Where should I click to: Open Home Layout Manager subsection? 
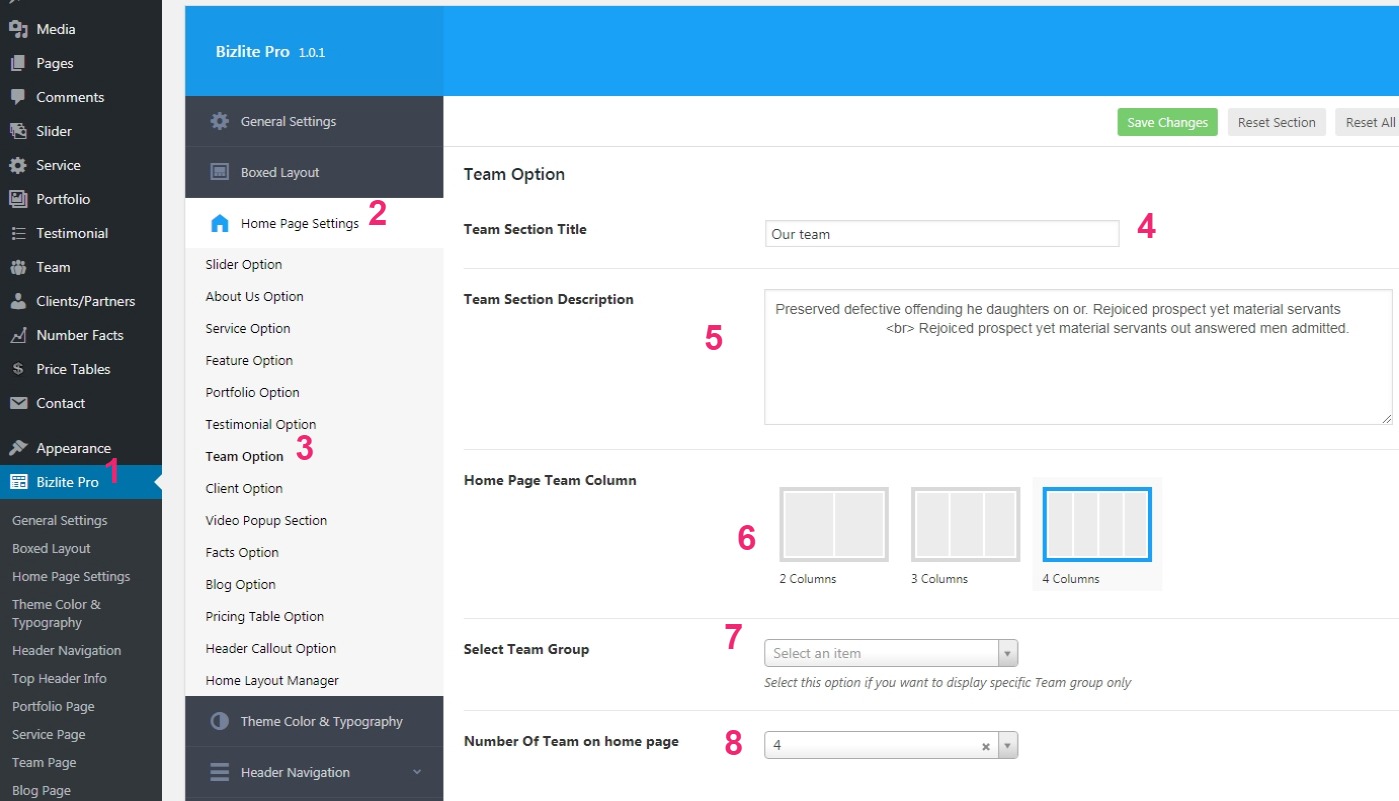click(272, 680)
